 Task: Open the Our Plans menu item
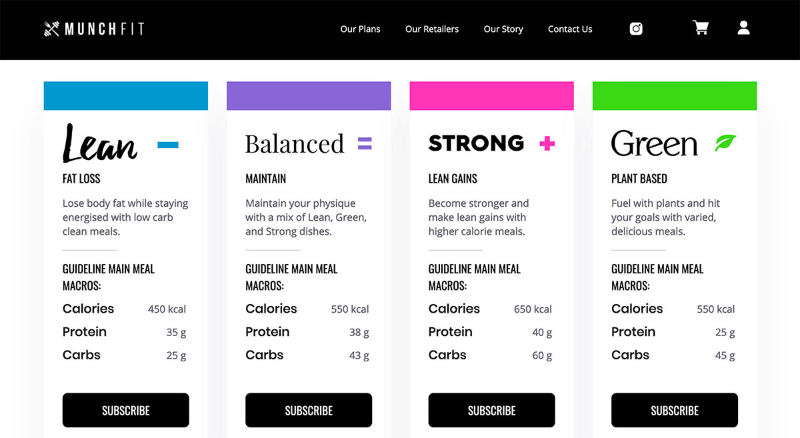coord(360,29)
